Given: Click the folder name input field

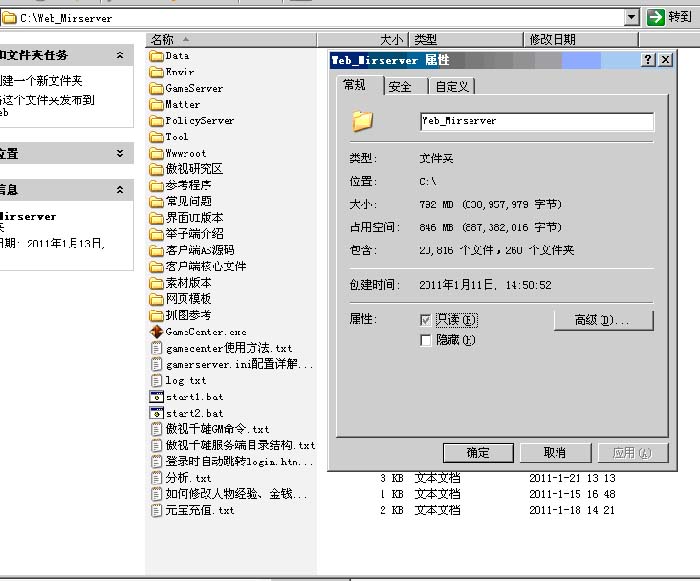Looking at the screenshot, I should [x=536, y=121].
